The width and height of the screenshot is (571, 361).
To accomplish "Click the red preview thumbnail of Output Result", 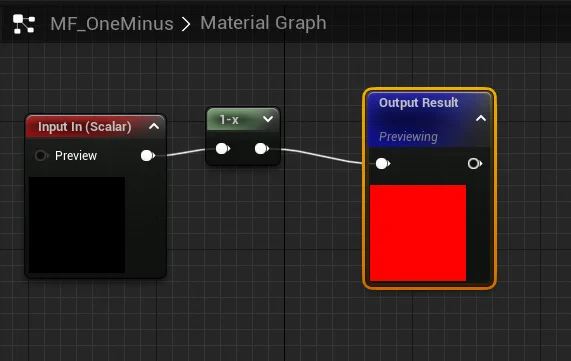I will pyautogui.click(x=418, y=233).
